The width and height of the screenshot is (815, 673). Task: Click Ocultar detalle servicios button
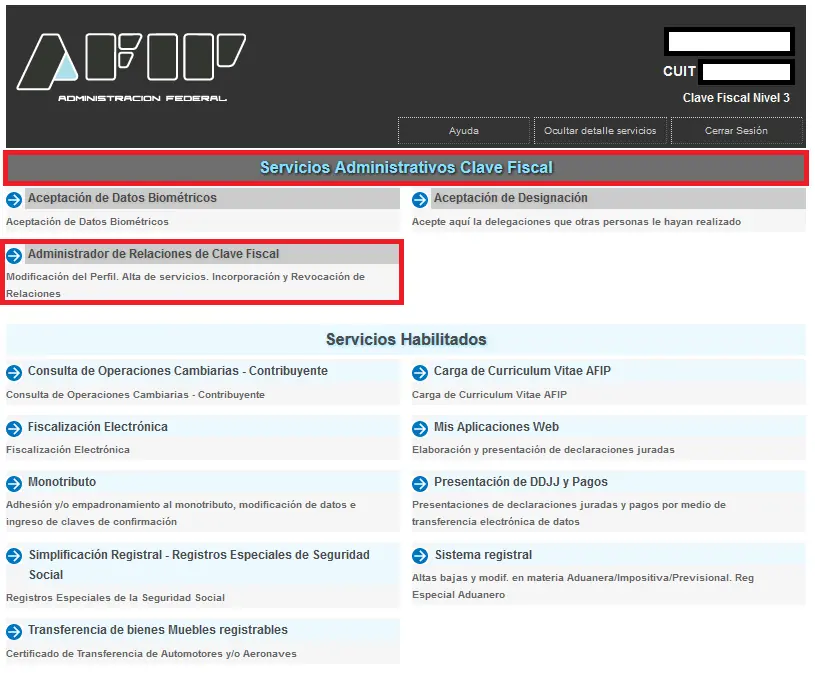click(600, 130)
